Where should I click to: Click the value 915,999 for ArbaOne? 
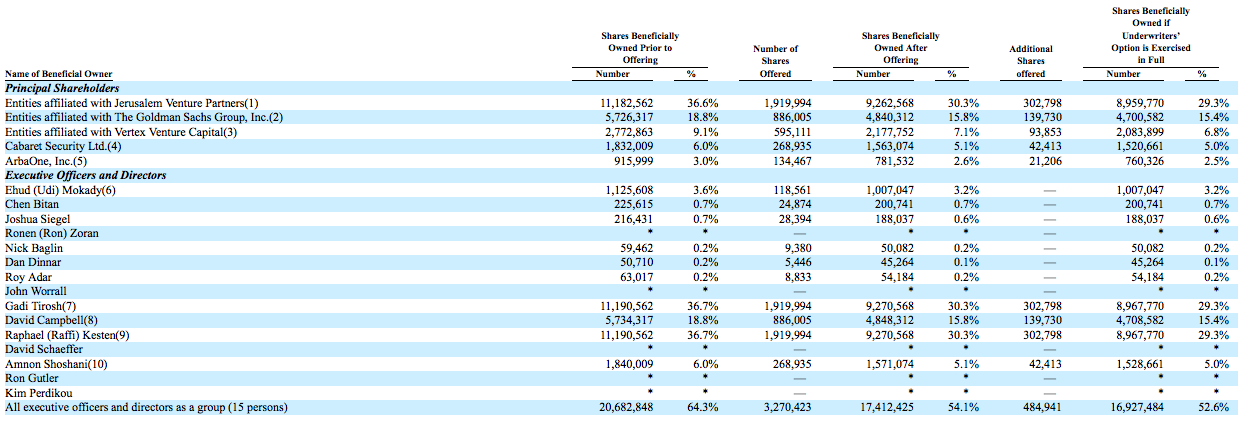coord(634,161)
